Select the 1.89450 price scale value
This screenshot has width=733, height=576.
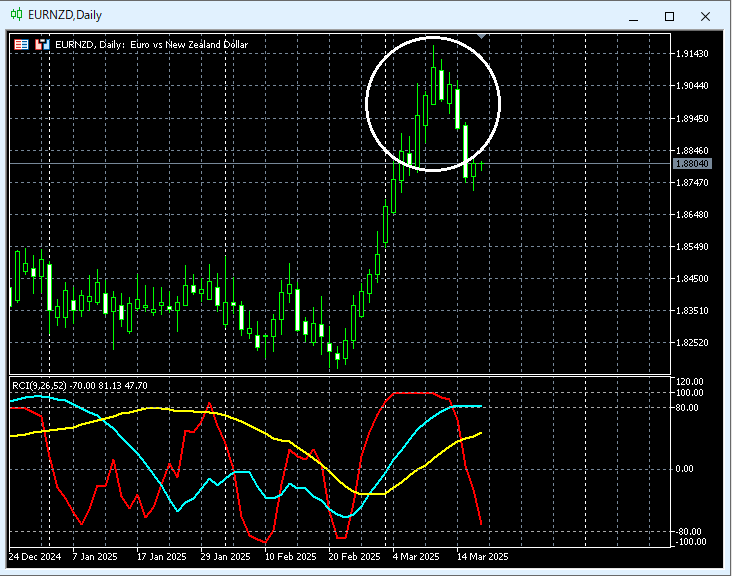tap(692, 118)
